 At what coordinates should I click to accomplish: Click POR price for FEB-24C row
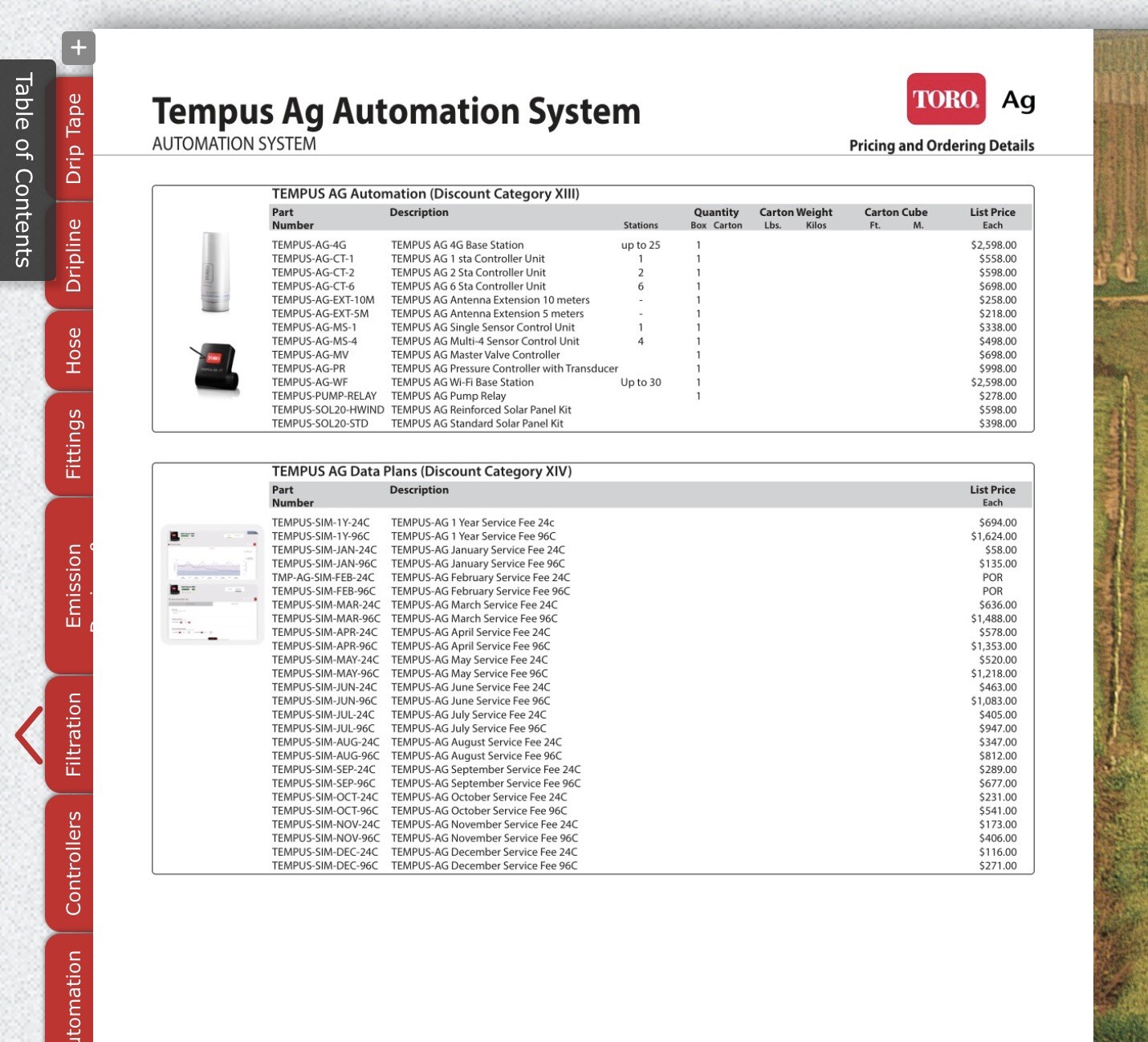(992, 578)
